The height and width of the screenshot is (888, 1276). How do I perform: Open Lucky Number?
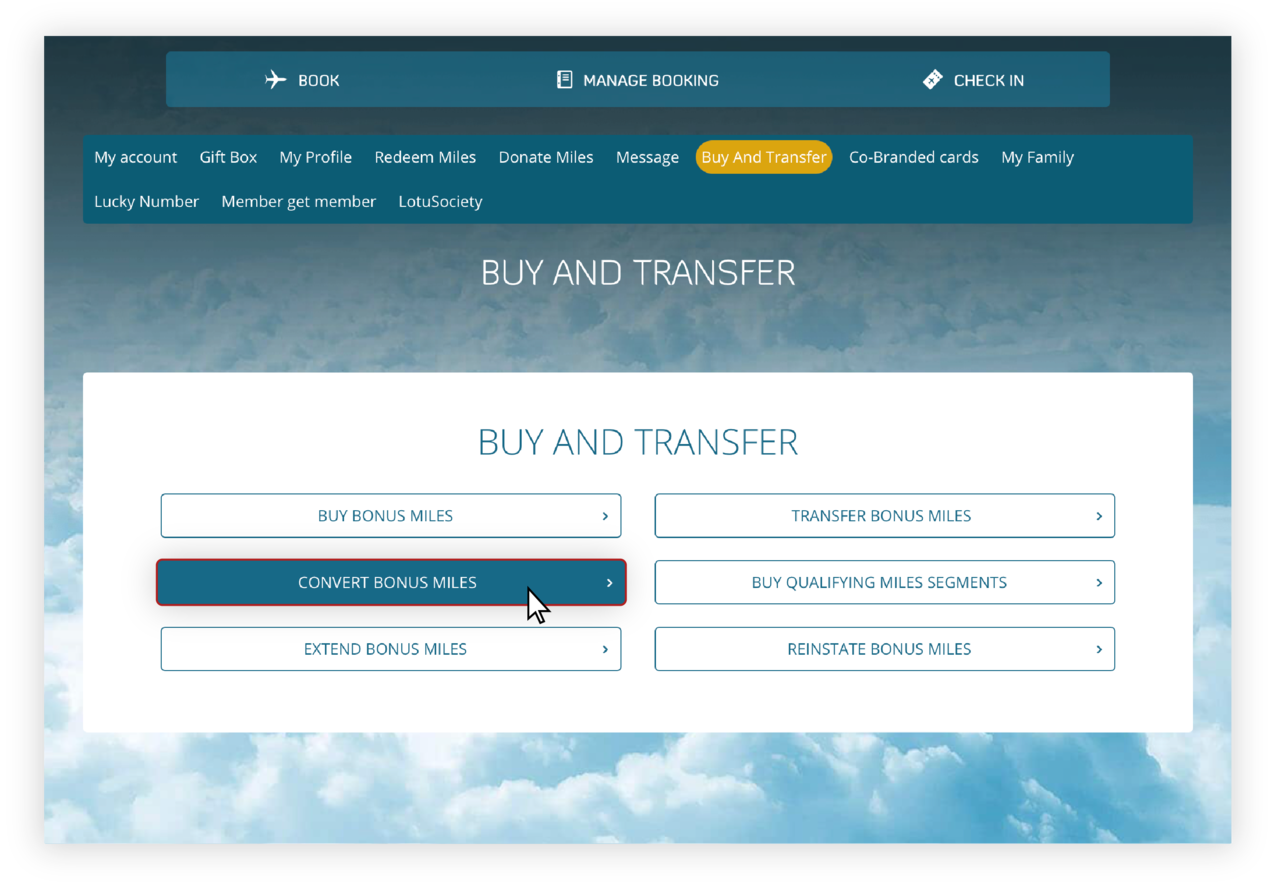click(x=146, y=201)
